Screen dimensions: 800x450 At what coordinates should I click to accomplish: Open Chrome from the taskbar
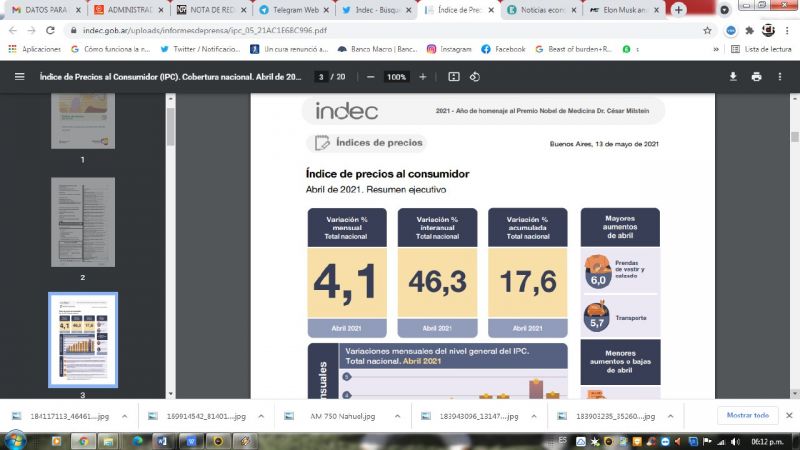click(x=83, y=441)
